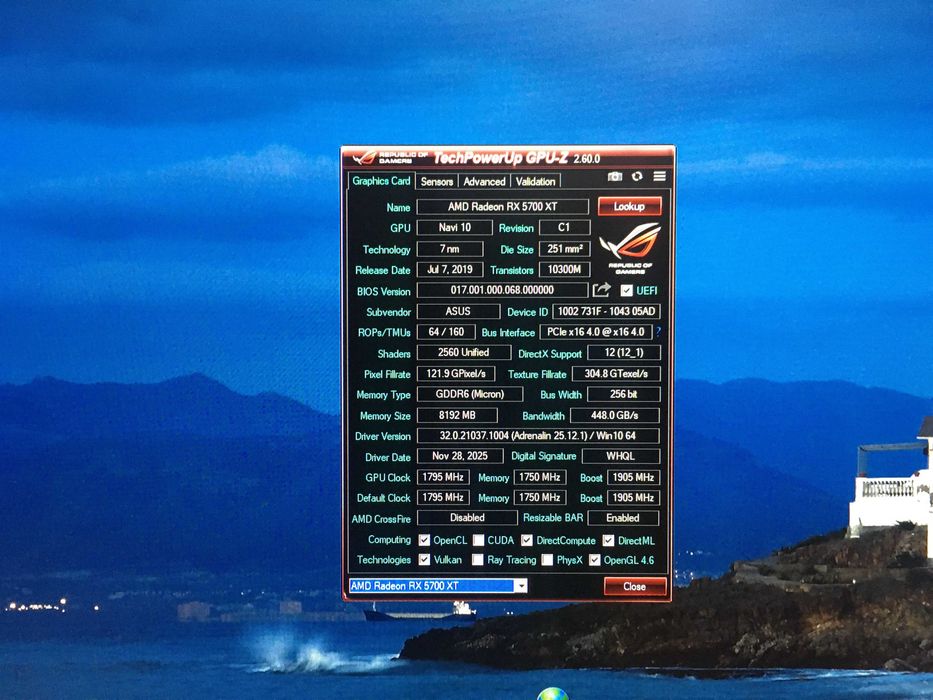Click the Bus Width value 256 bit
This screenshot has height=700, width=933.
pyautogui.click(x=624, y=394)
